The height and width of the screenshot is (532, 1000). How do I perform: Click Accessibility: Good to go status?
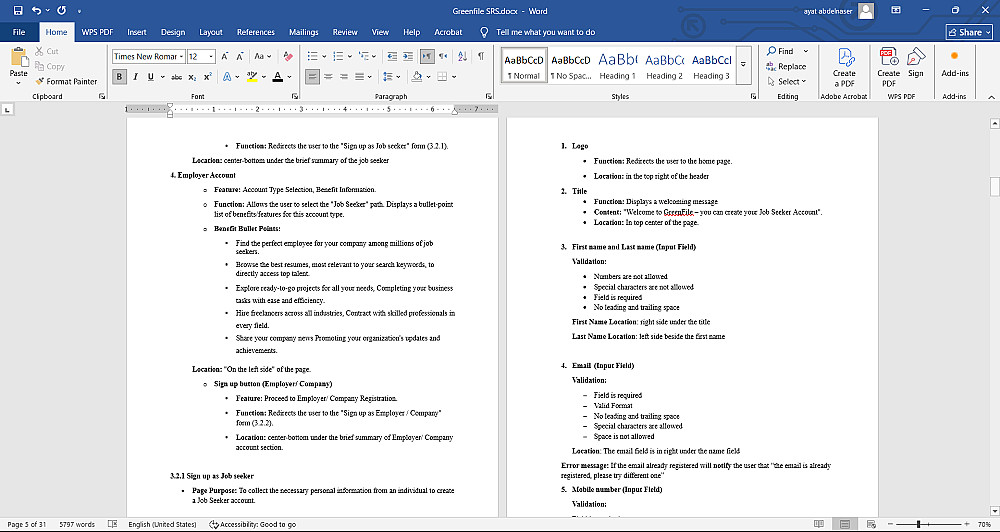click(x=253, y=524)
